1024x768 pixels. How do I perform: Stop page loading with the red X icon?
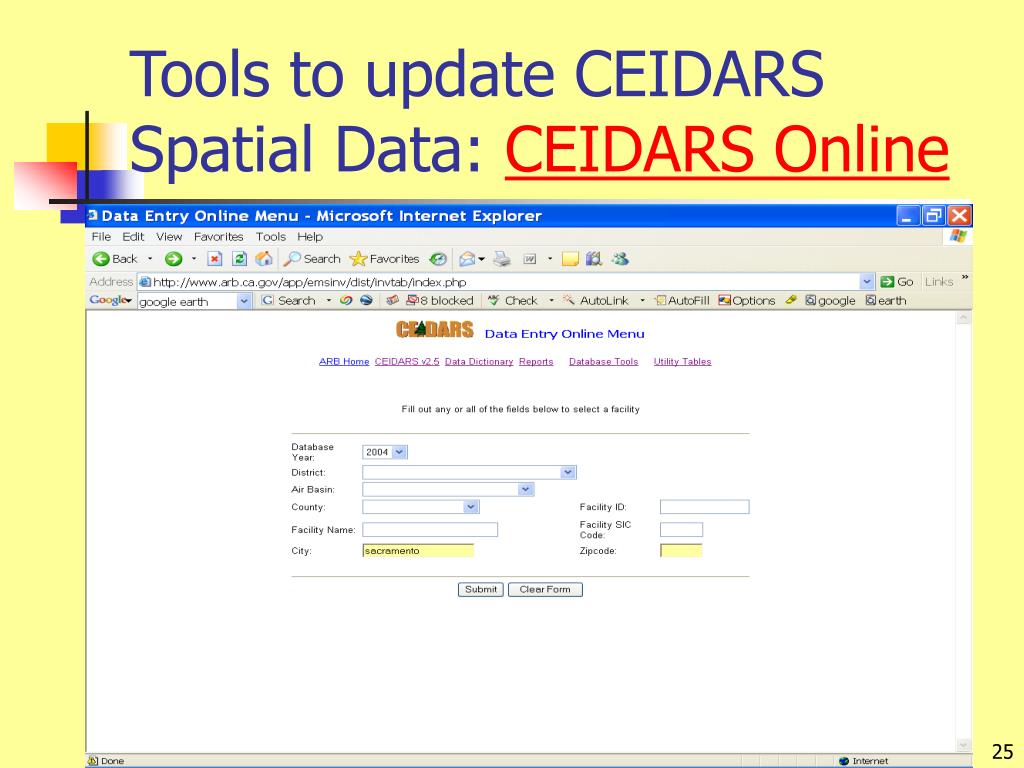click(x=214, y=259)
